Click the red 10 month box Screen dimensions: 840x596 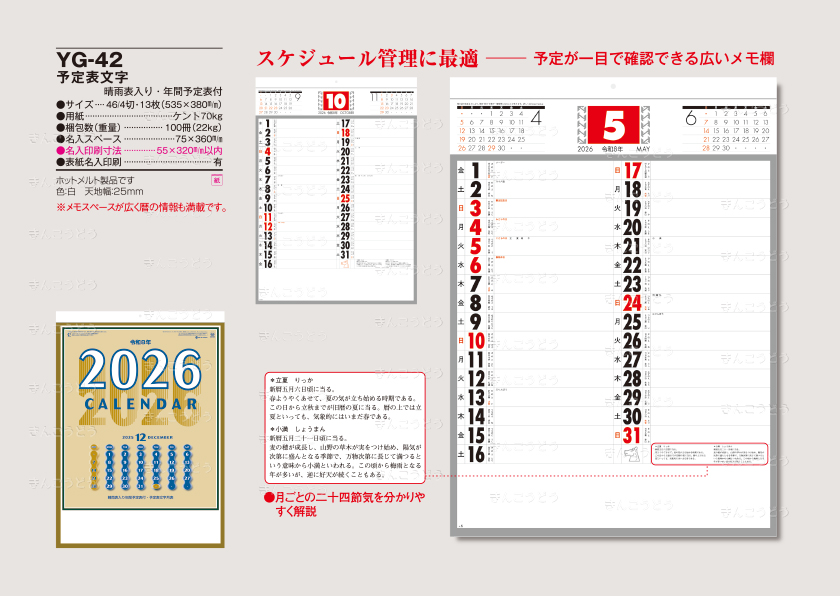pyautogui.click(x=336, y=101)
